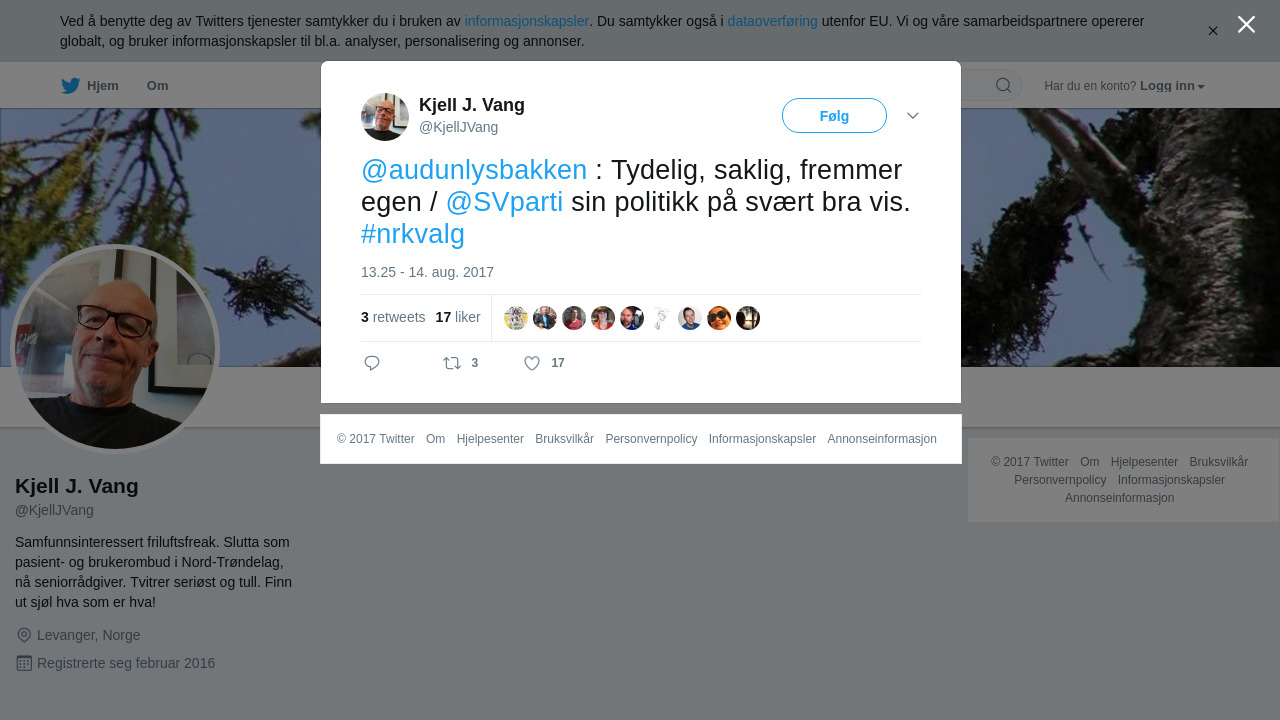Click the search magnifier icon

pyautogui.click(x=1003, y=85)
